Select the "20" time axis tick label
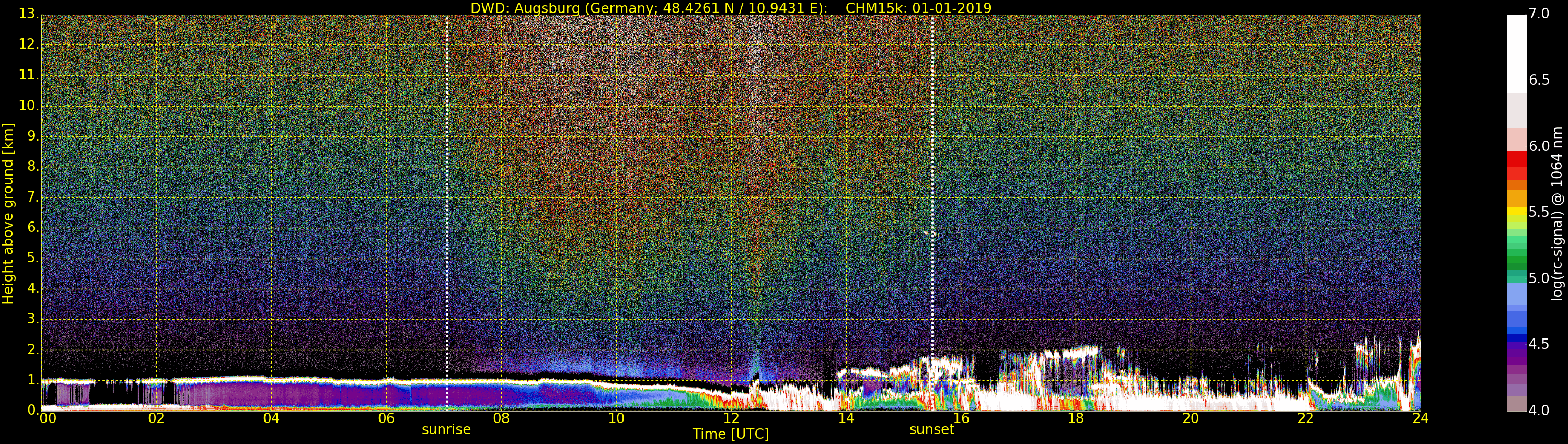This screenshot has width=1568, height=444. click(1191, 418)
